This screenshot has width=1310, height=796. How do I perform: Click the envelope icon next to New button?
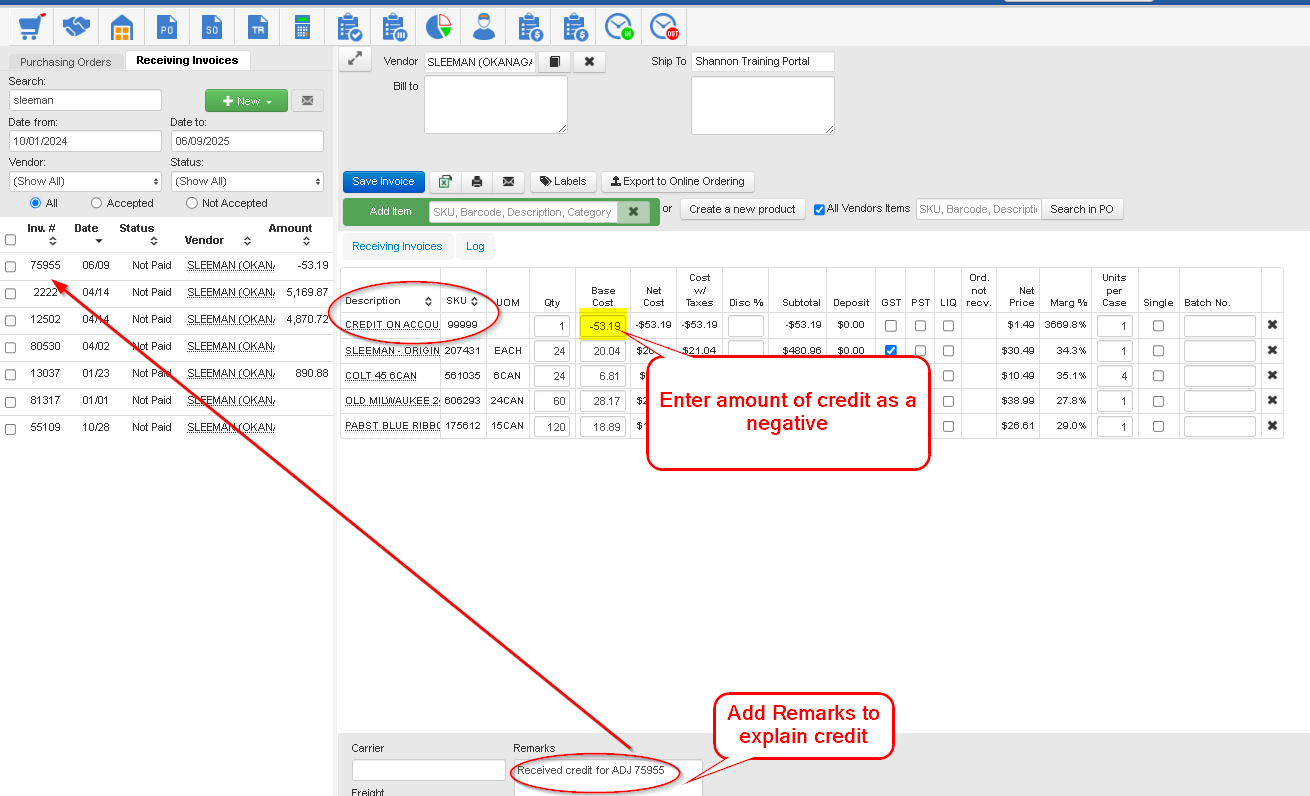[x=307, y=101]
